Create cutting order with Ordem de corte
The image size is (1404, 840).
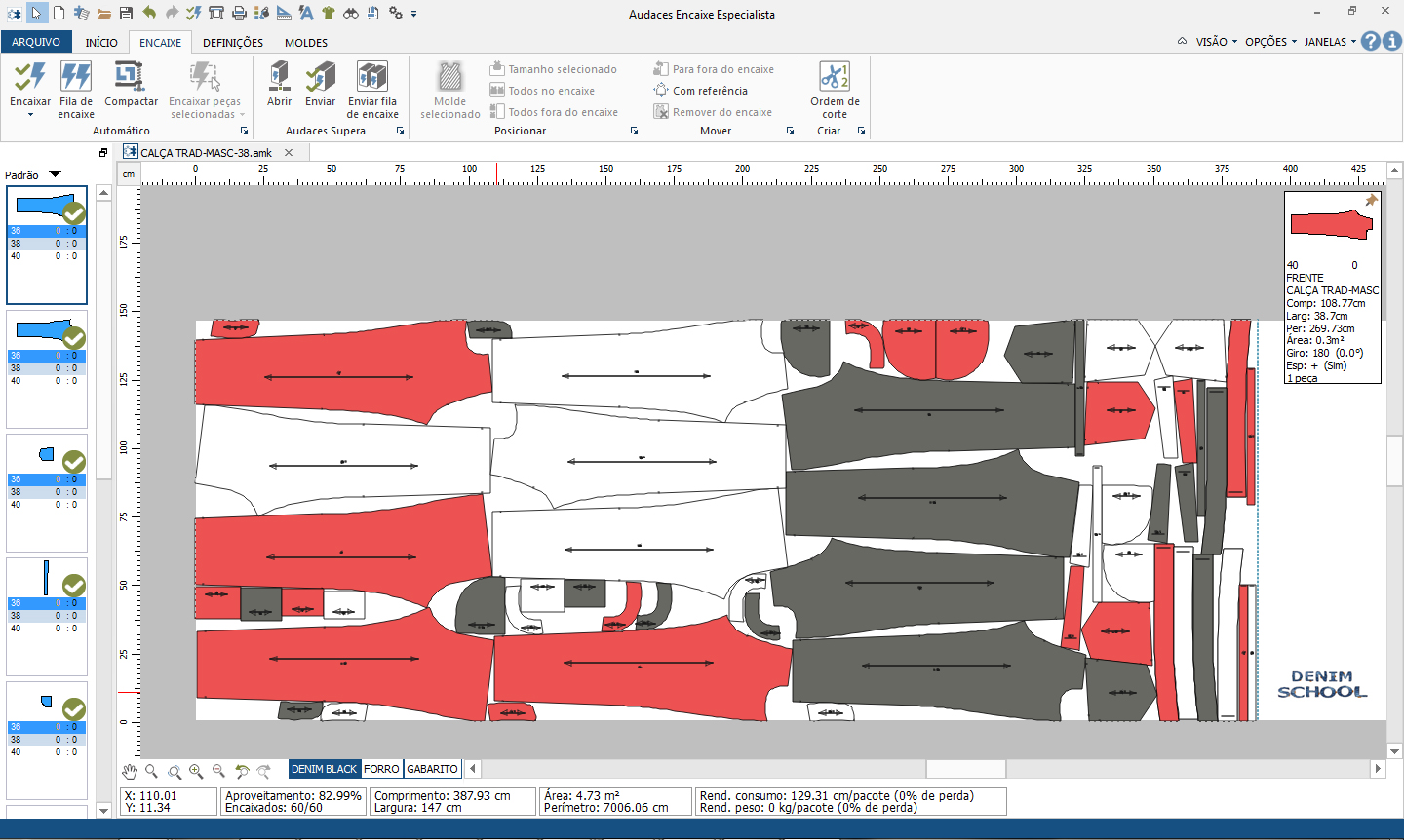[x=835, y=90]
